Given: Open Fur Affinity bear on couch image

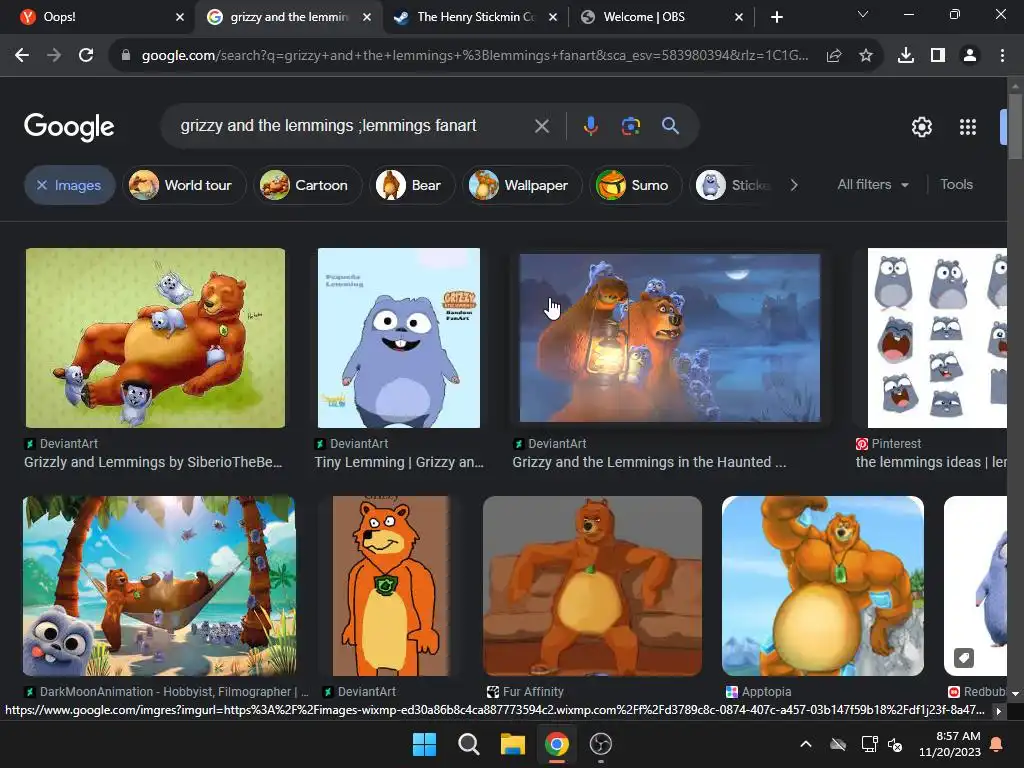Looking at the screenshot, I should (x=592, y=586).
